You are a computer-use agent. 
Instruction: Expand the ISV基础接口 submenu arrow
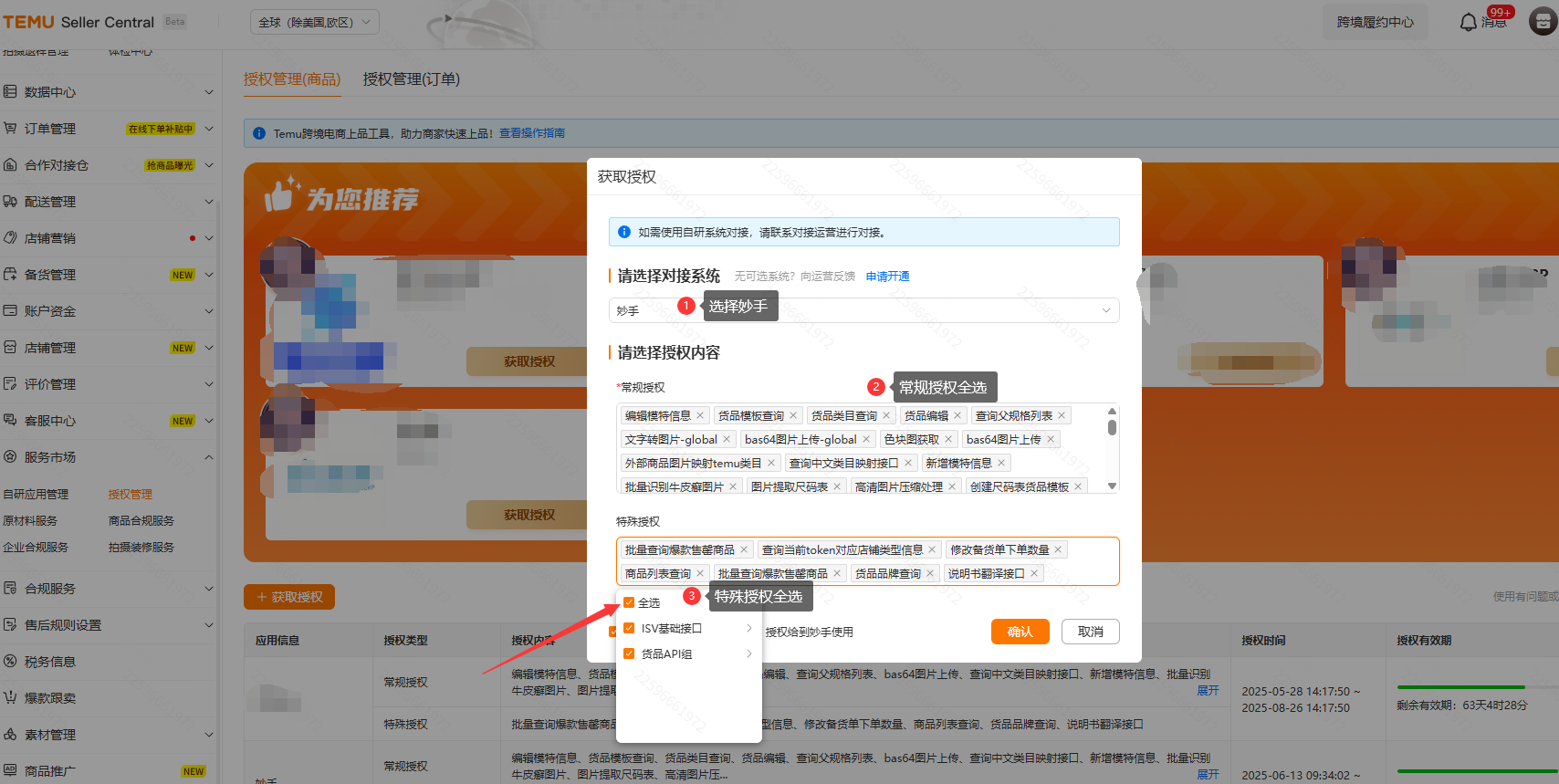(x=748, y=628)
